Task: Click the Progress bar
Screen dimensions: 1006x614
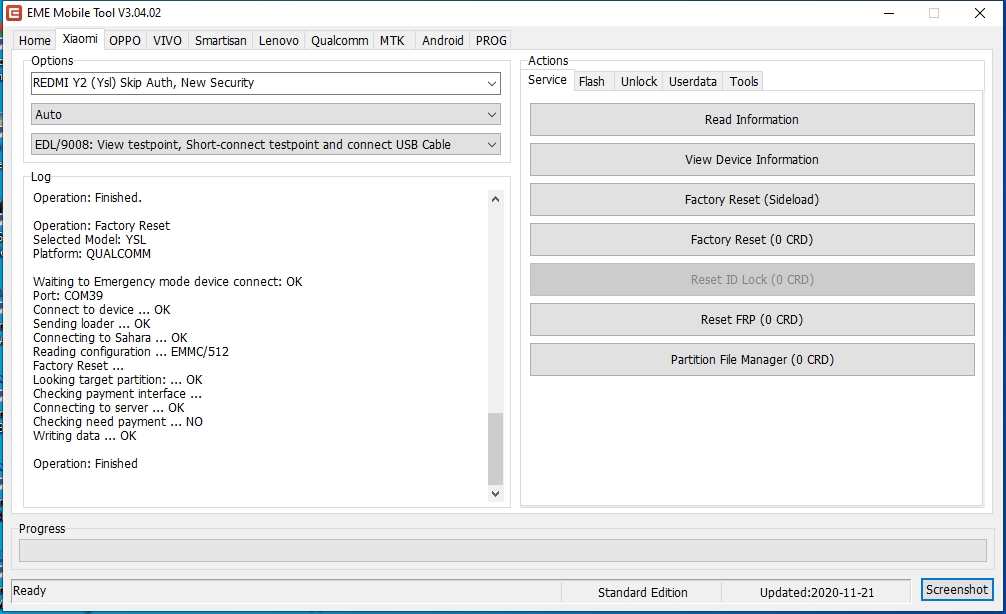Action: (502, 550)
